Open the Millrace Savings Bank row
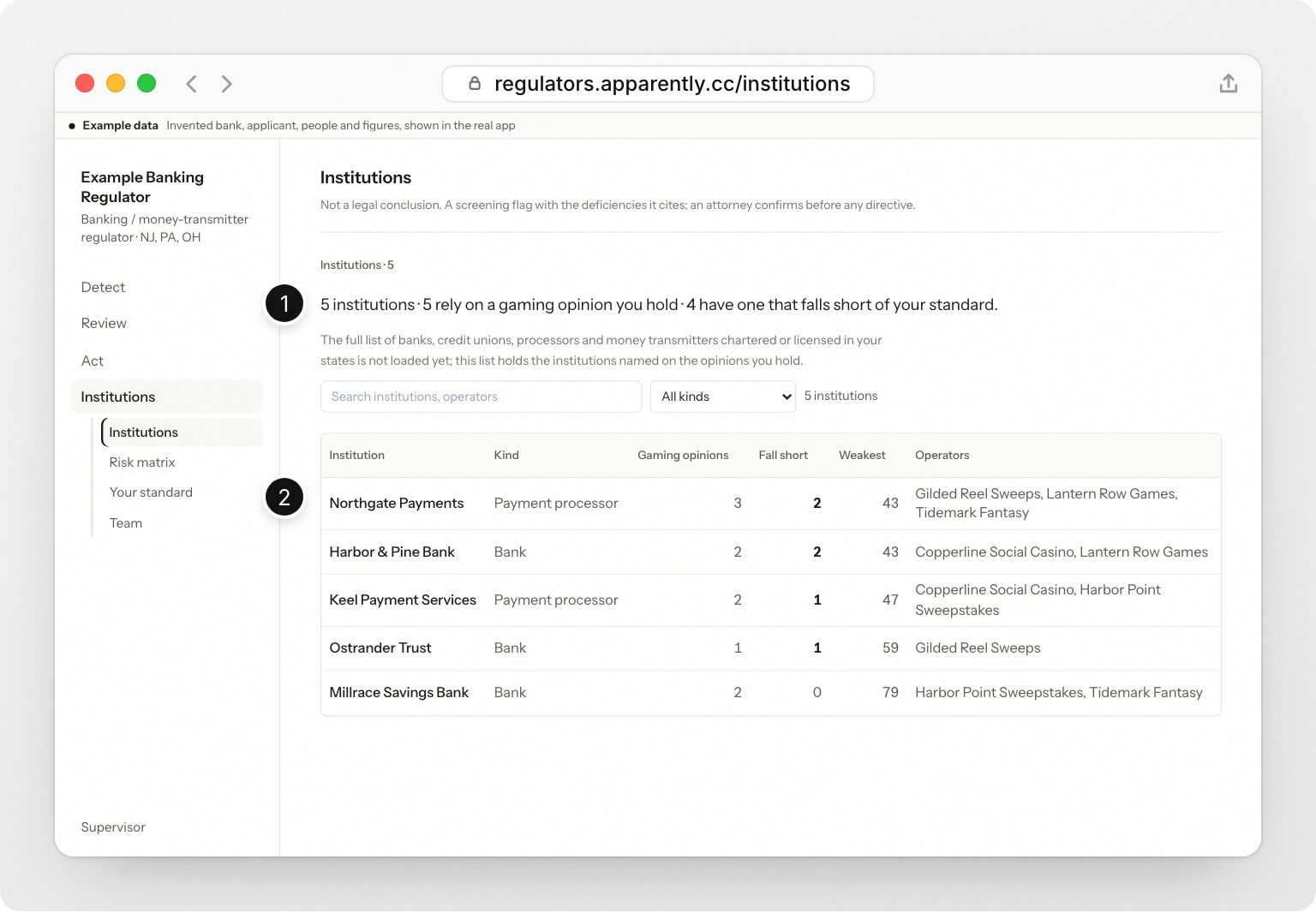The width and height of the screenshot is (1316, 913). [770, 693]
